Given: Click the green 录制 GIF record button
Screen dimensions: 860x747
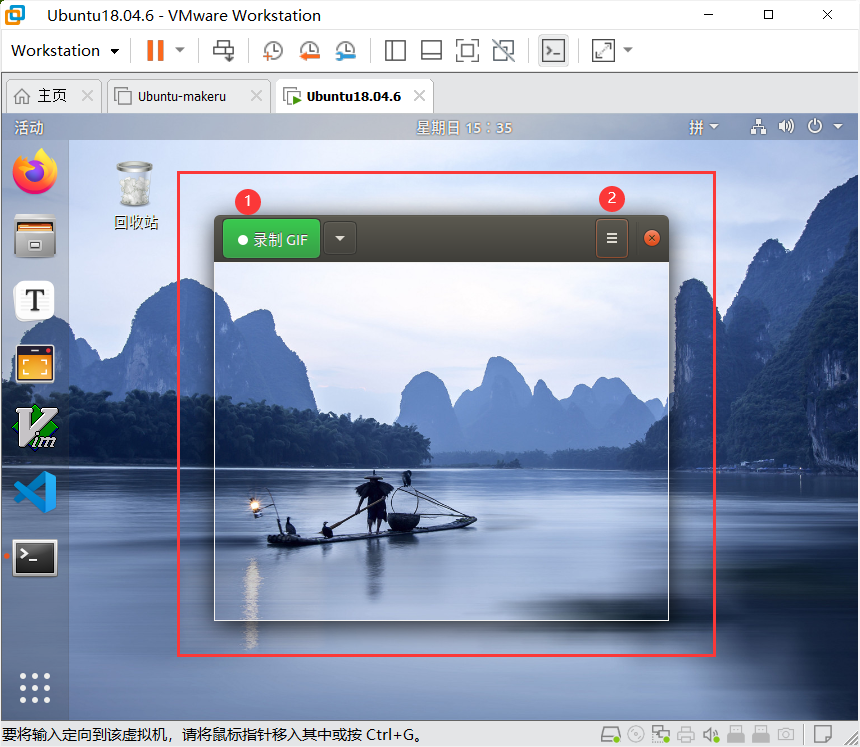Looking at the screenshot, I should click(x=271, y=240).
